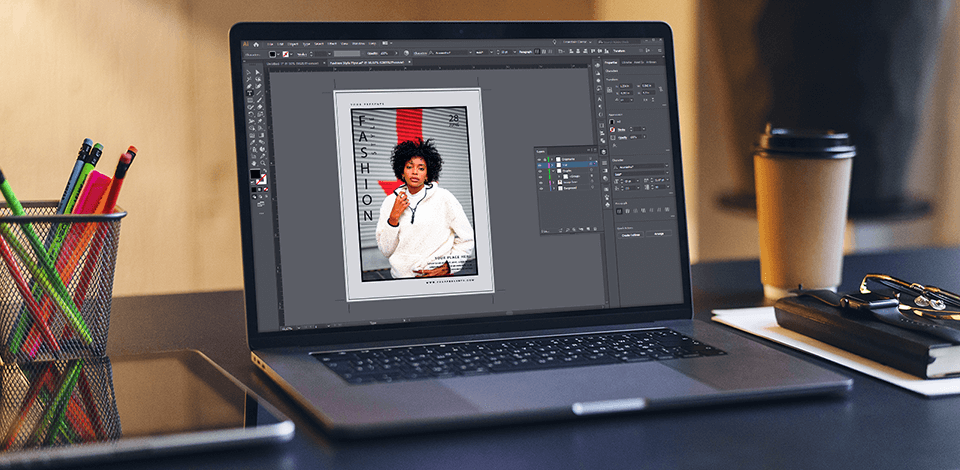Image resolution: width=960 pixels, height=470 pixels.
Task: Open control bar stroke swatch dropdown arrow
Action: click(x=291, y=54)
